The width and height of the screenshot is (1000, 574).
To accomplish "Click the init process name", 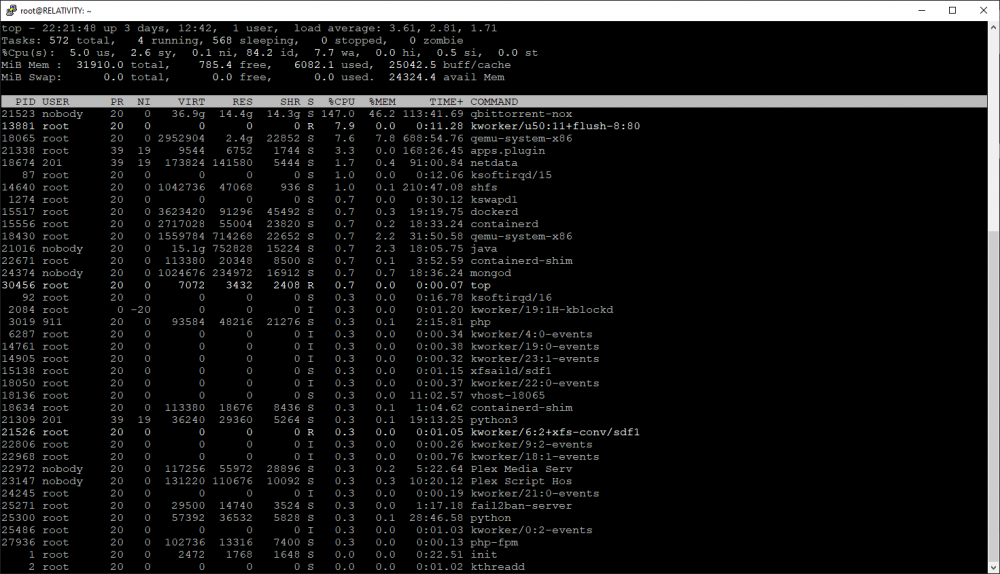I will (483, 555).
